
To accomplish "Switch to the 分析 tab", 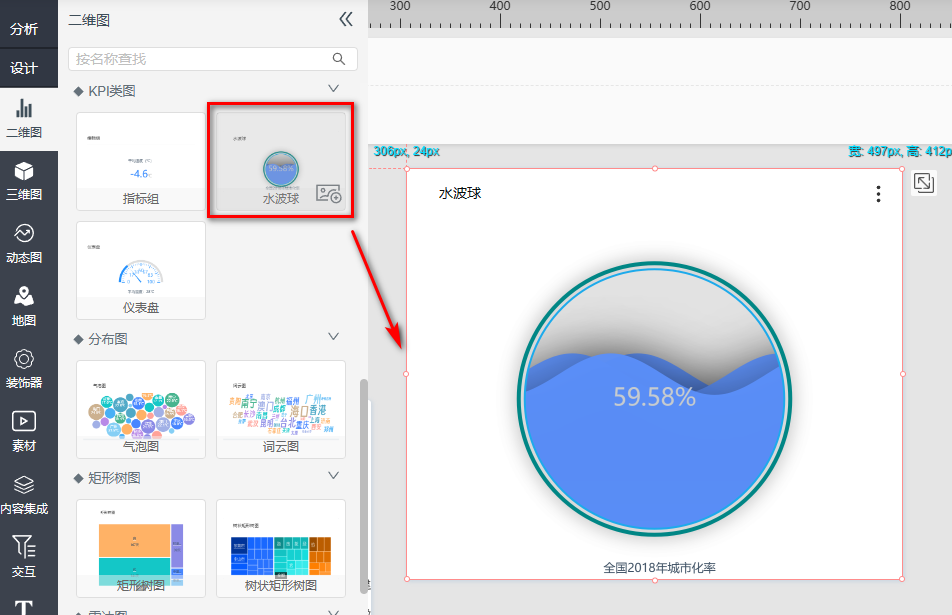I will tap(24, 29).
